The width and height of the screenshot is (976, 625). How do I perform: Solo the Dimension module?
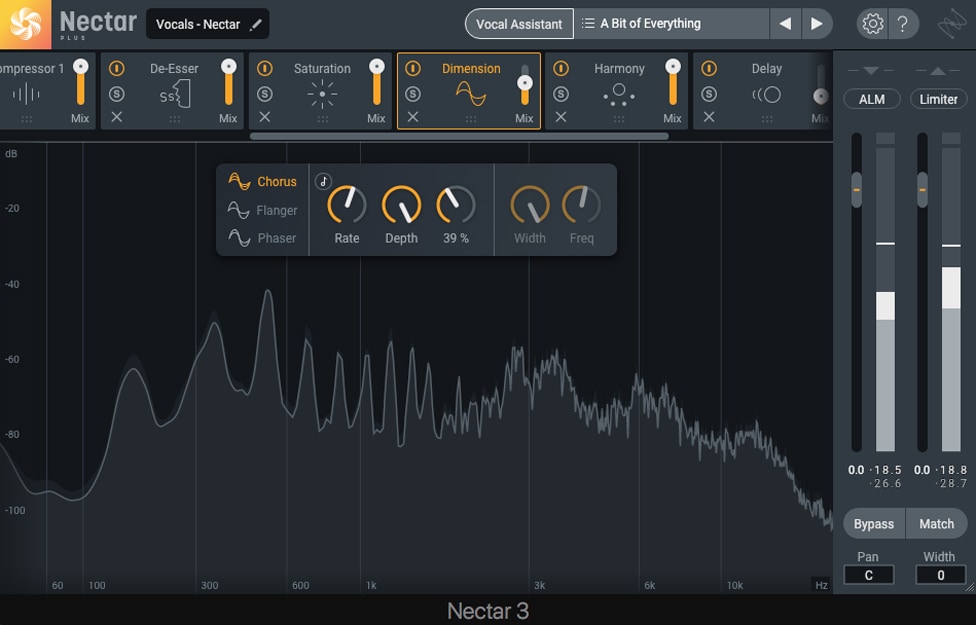[413, 94]
